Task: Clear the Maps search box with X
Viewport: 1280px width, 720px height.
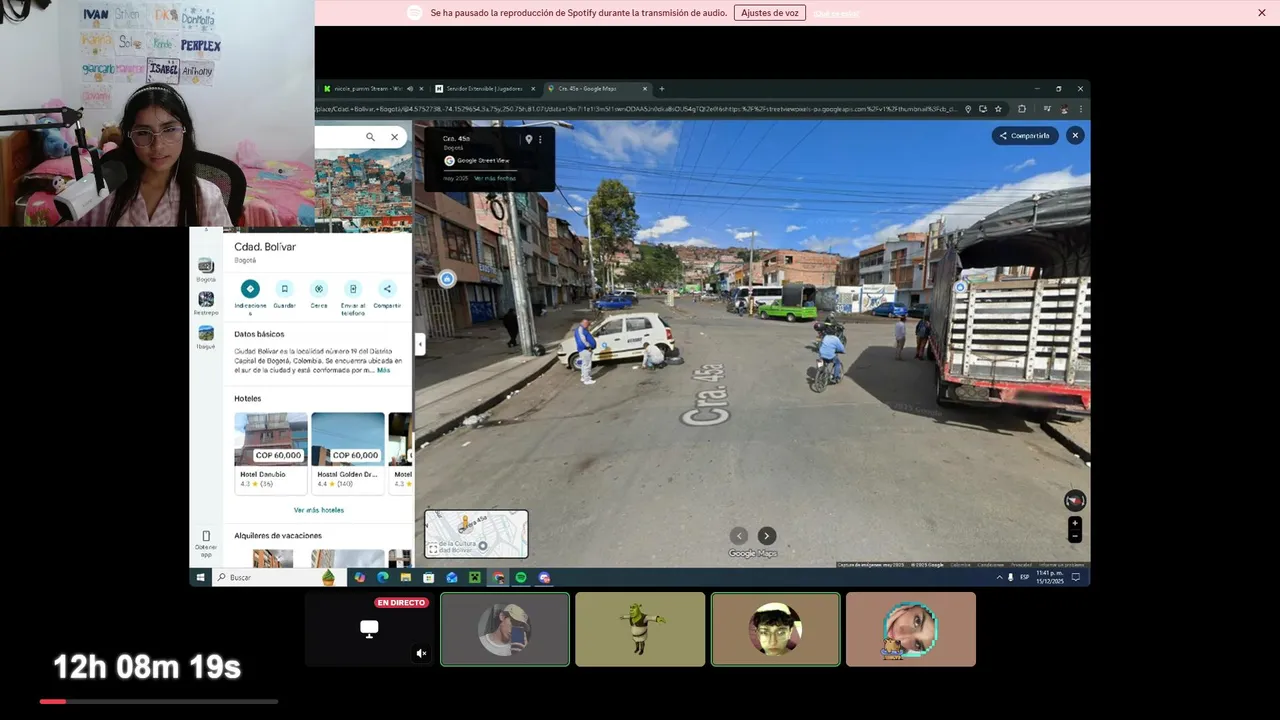Action: pos(394,137)
